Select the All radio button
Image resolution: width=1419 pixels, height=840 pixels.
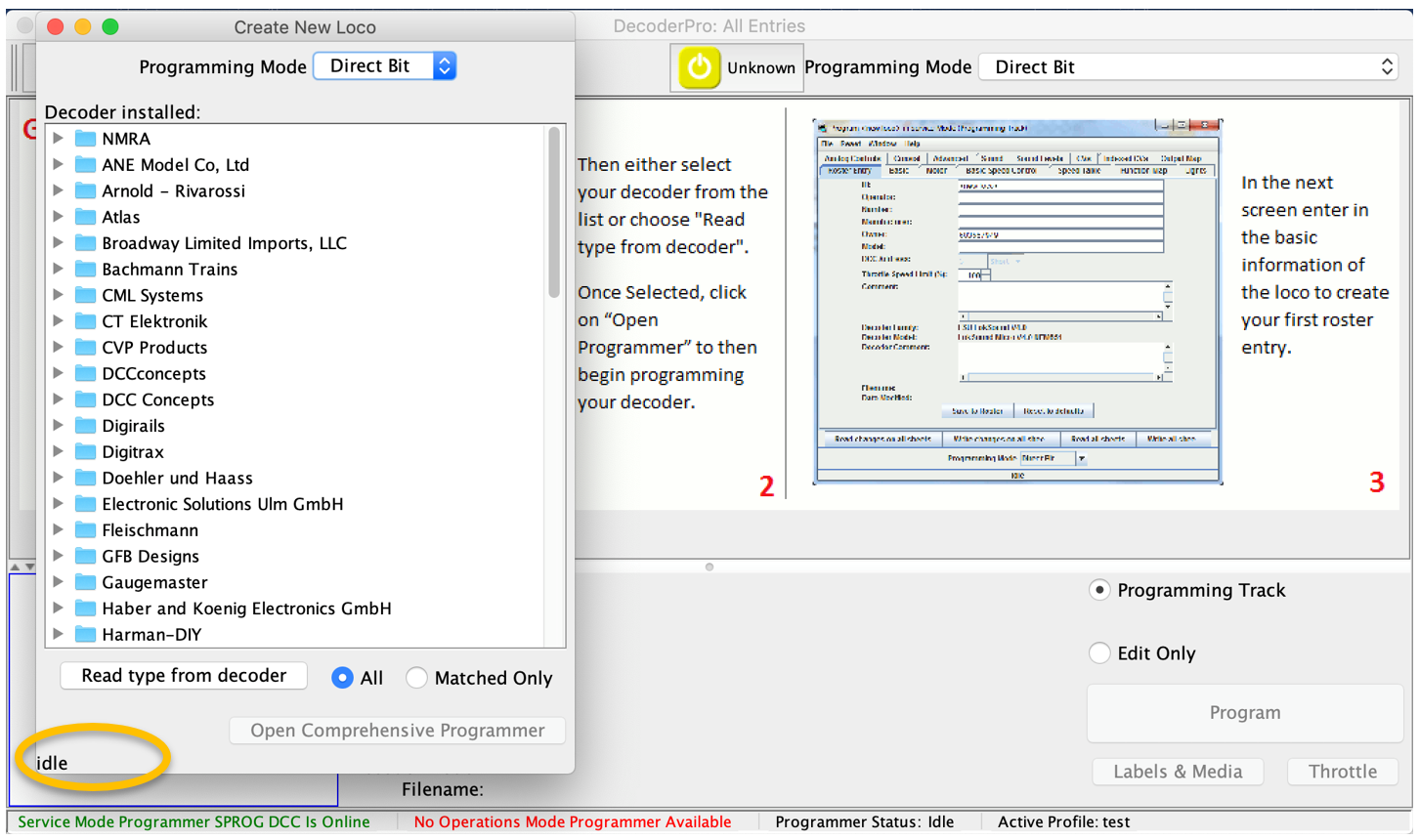(x=342, y=678)
